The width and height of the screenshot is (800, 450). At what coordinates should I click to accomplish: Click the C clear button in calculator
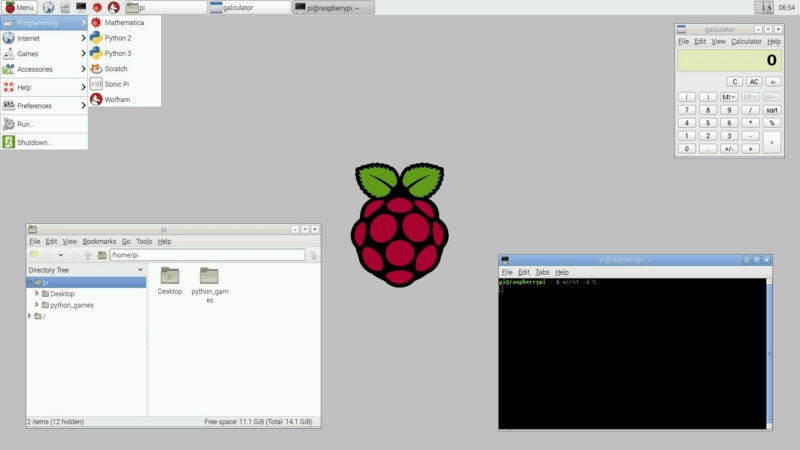[x=735, y=82]
